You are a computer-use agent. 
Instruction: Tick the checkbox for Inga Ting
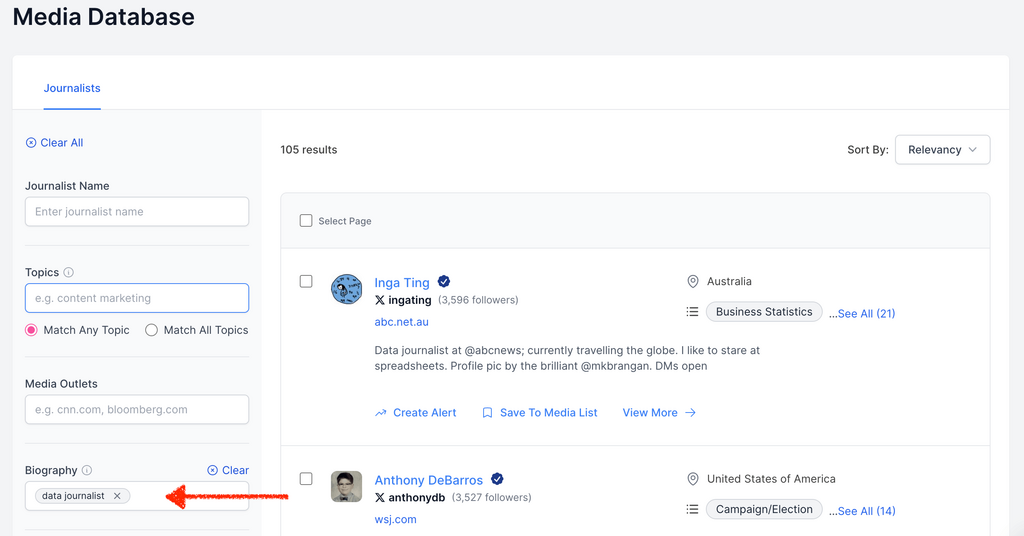pos(306,282)
